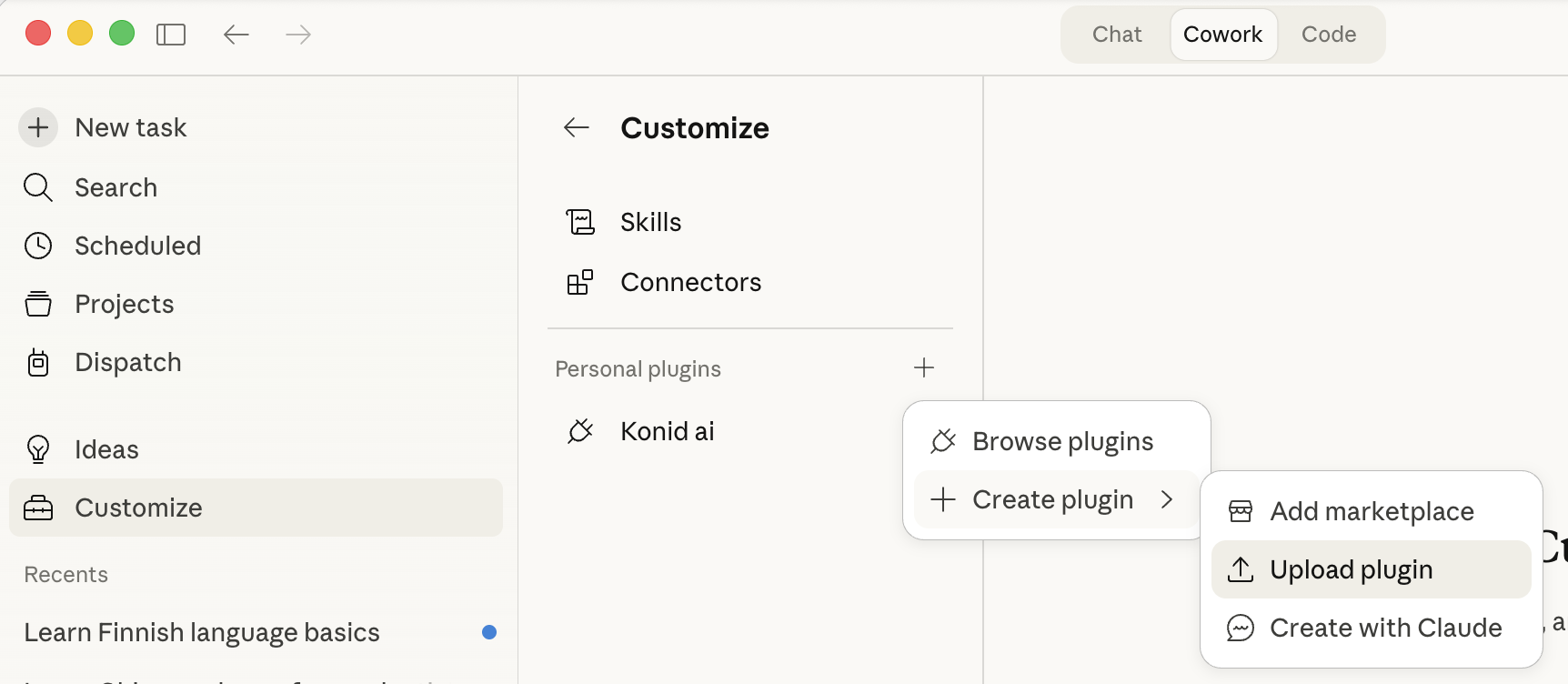
Task: Click the Konid ai plug icon
Action: coord(580,431)
